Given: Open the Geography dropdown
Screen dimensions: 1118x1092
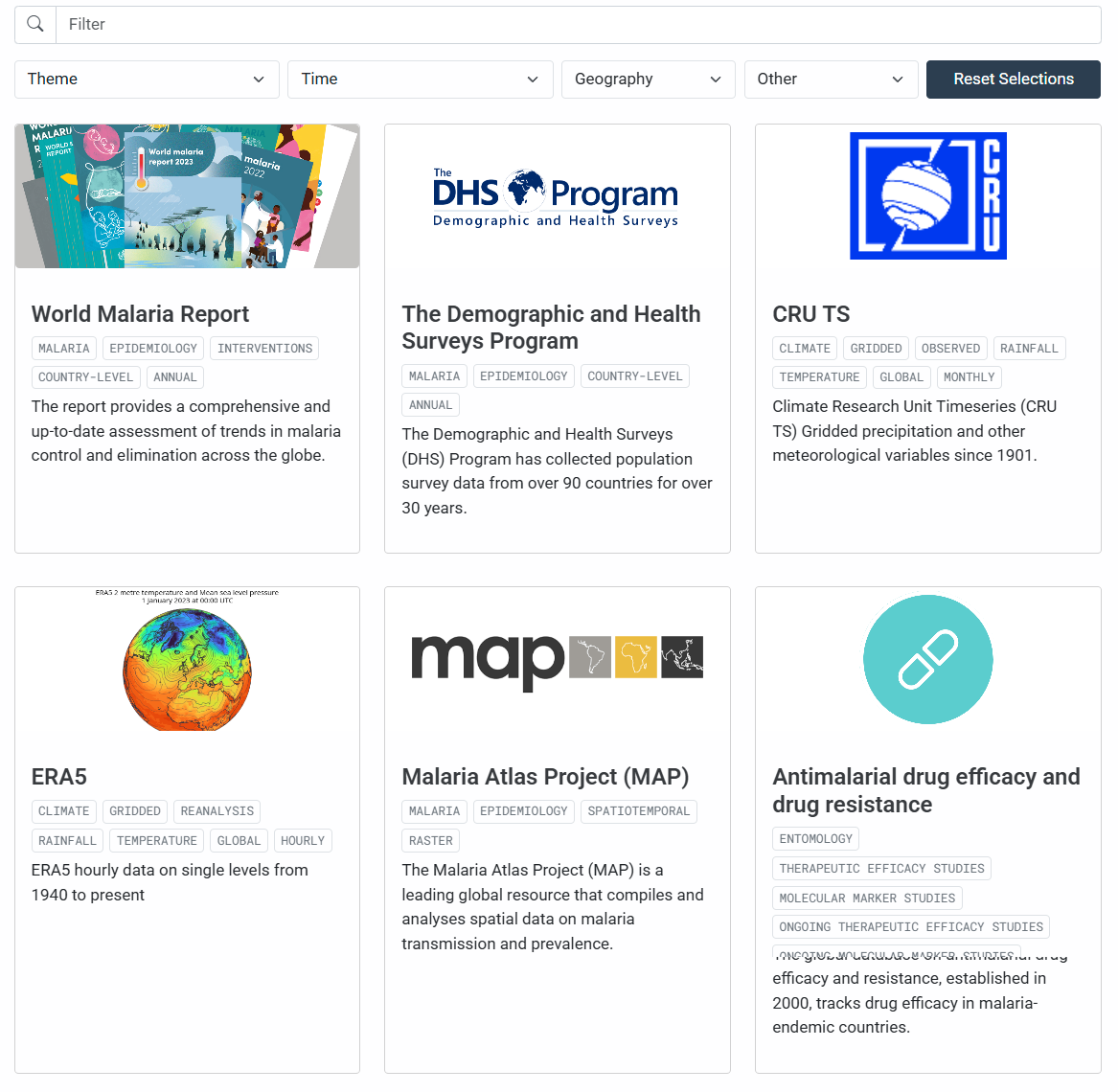Looking at the screenshot, I should (649, 80).
